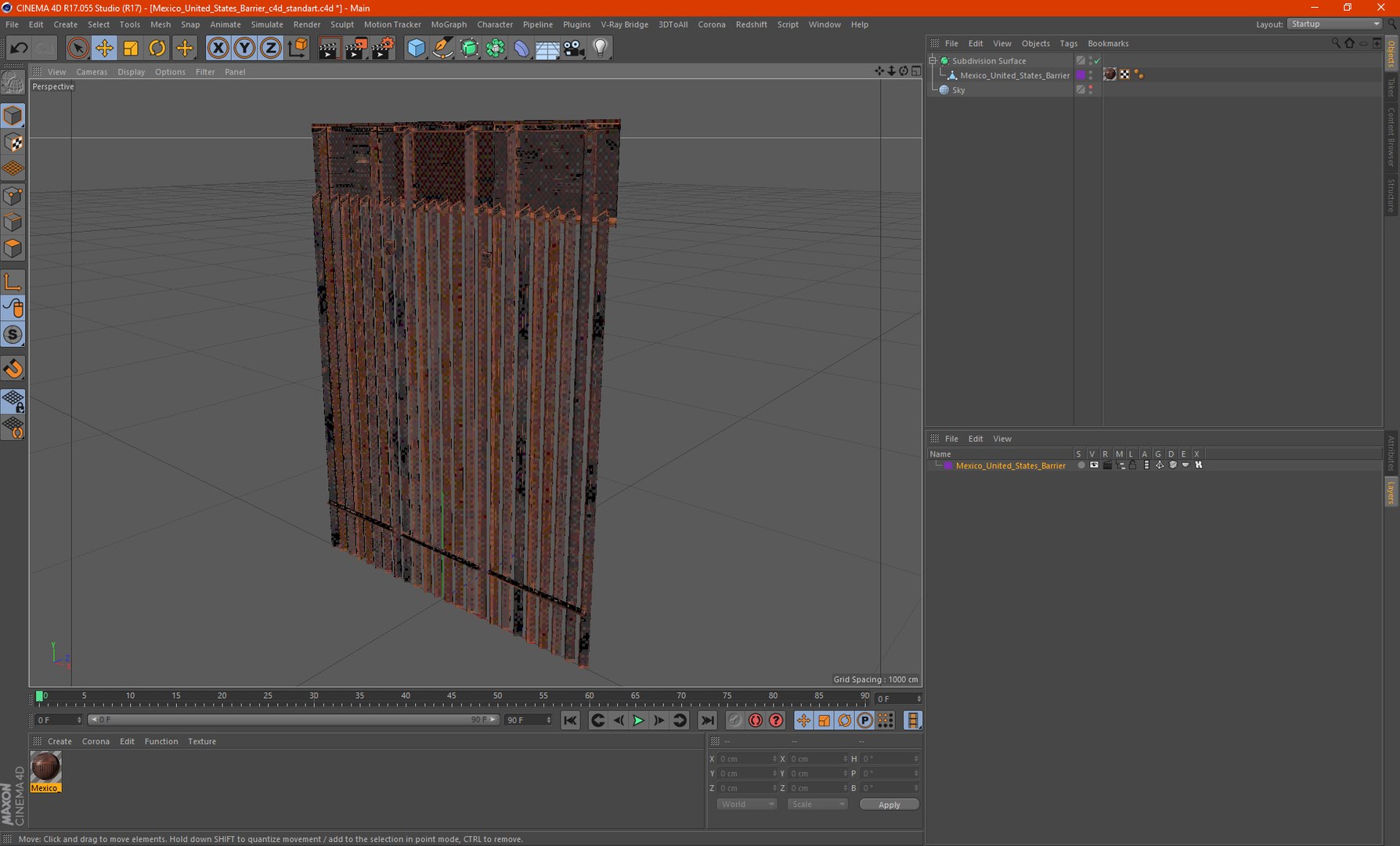The image size is (1400, 846).
Task: Open the Cameras viewport menu
Action: 92,72
